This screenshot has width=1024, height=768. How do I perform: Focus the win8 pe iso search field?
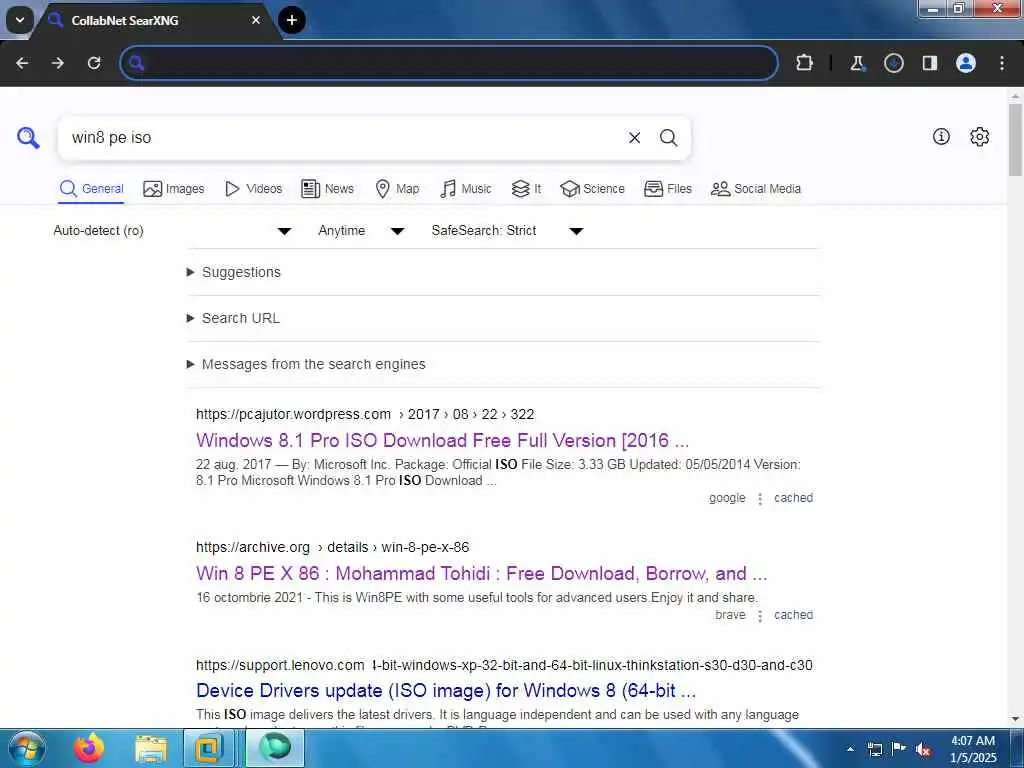(343, 138)
